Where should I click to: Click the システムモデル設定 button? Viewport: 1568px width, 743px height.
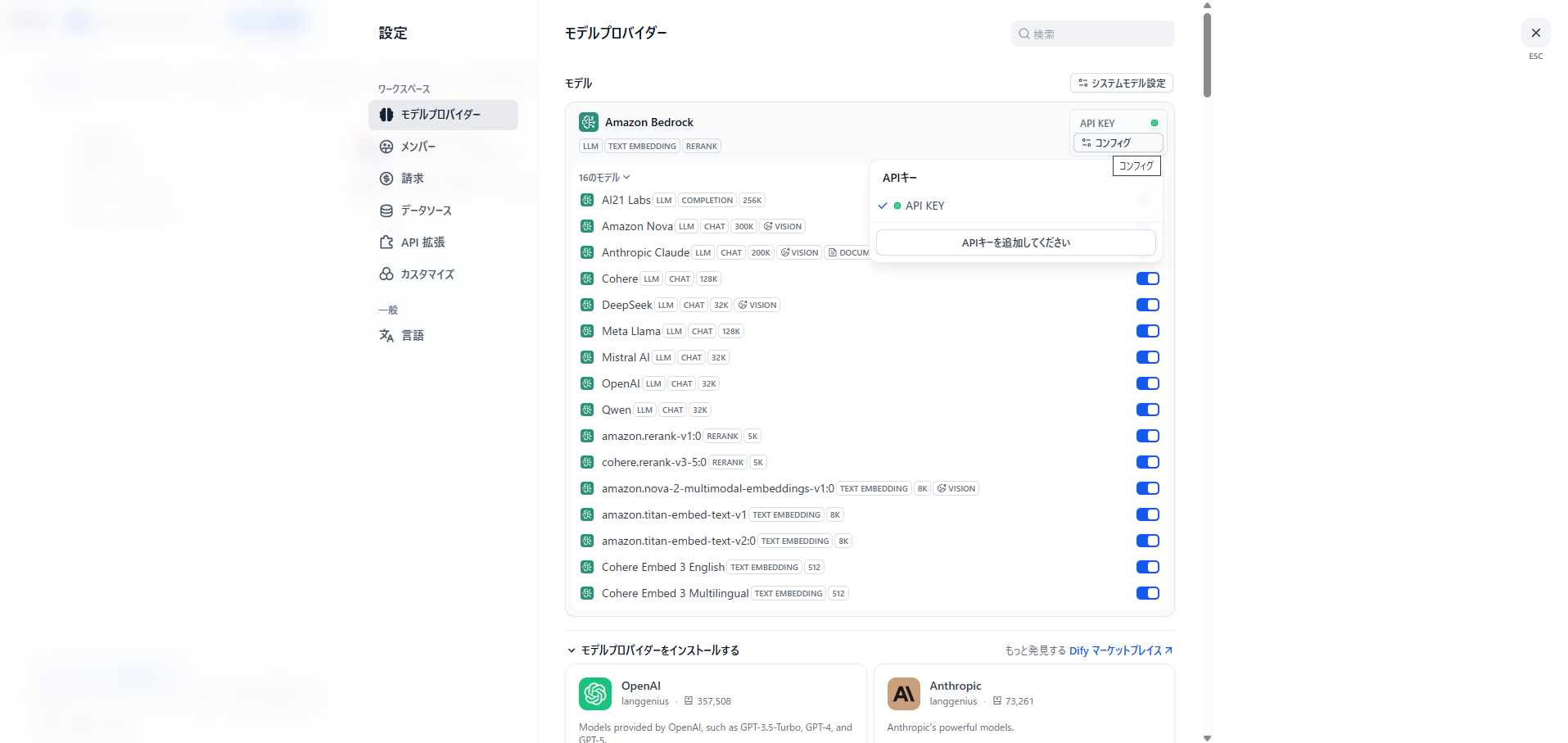1121,84
